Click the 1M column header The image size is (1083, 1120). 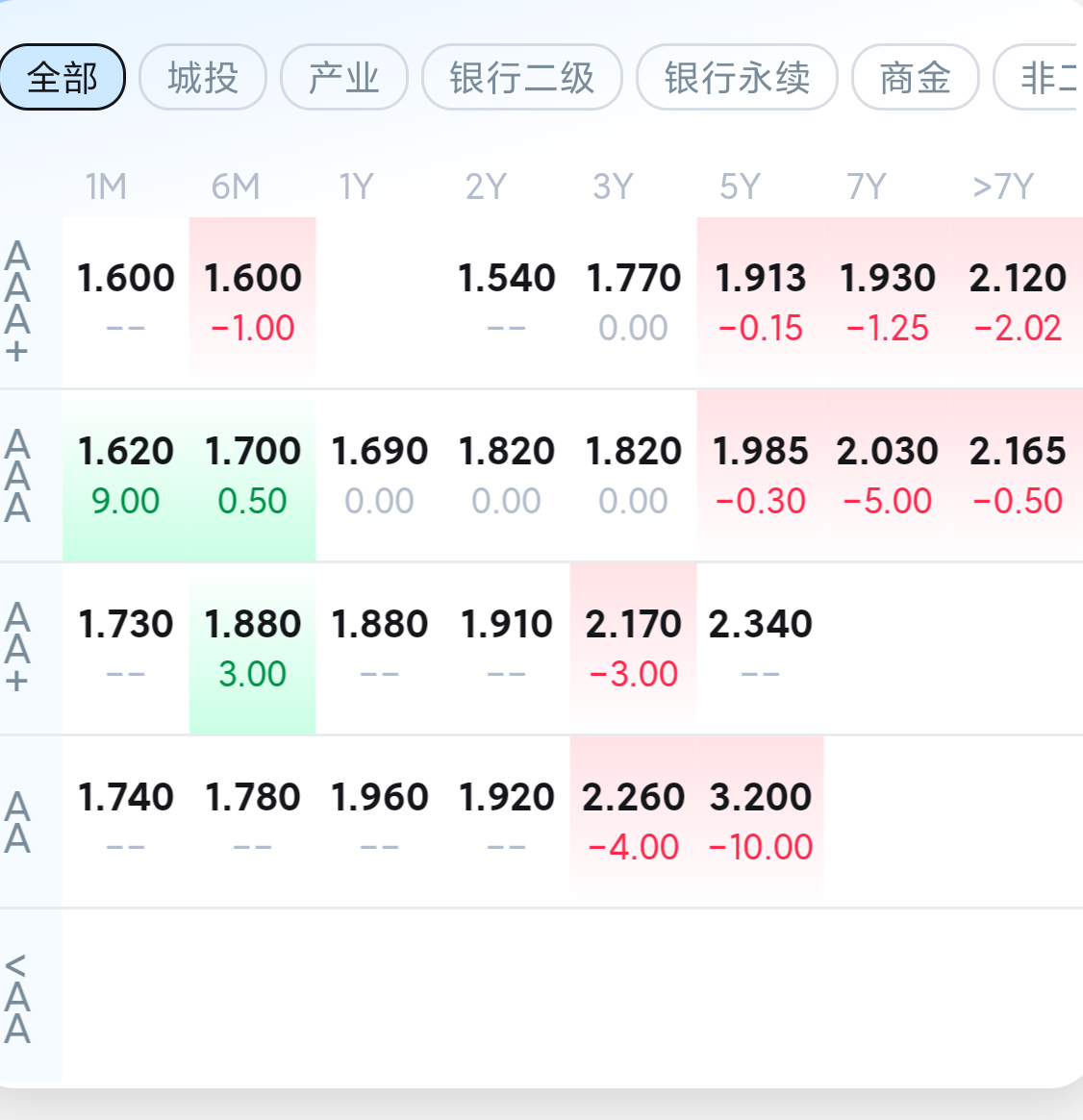106,187
